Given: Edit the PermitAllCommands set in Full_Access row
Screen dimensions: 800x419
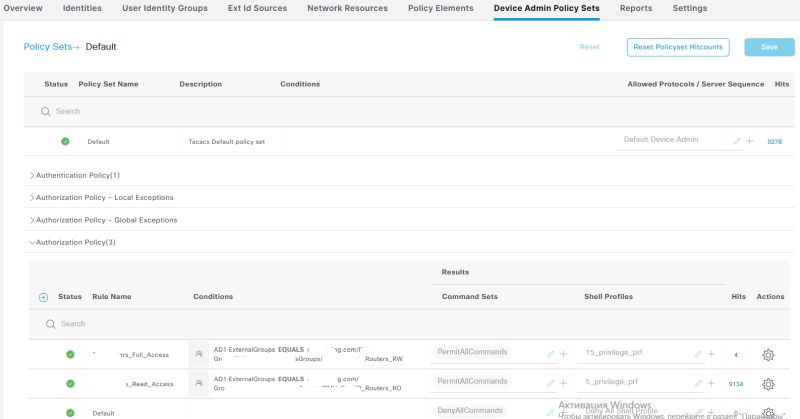Looking at the screenshot, I should point(550,354).
